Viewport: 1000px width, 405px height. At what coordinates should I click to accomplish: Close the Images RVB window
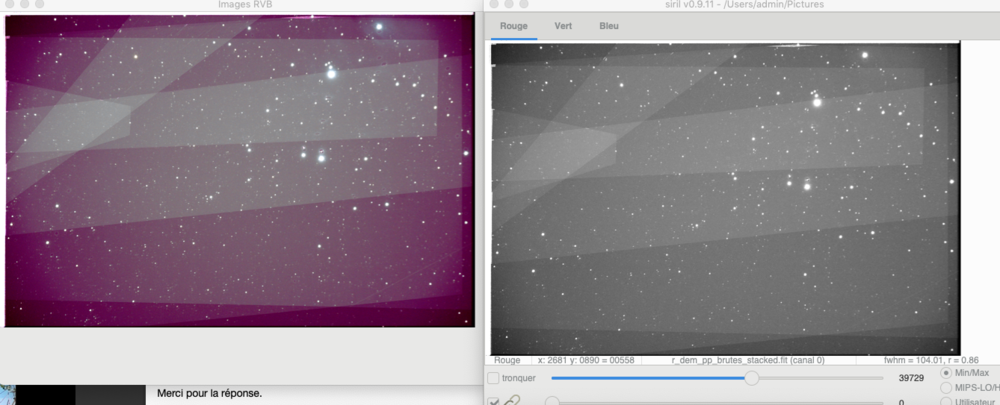coord(9,4)
